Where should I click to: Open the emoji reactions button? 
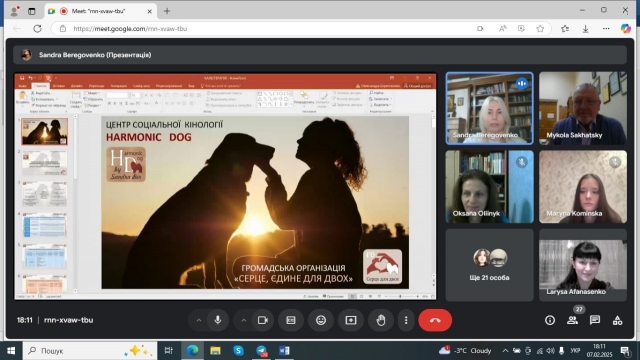pos(321,320)
